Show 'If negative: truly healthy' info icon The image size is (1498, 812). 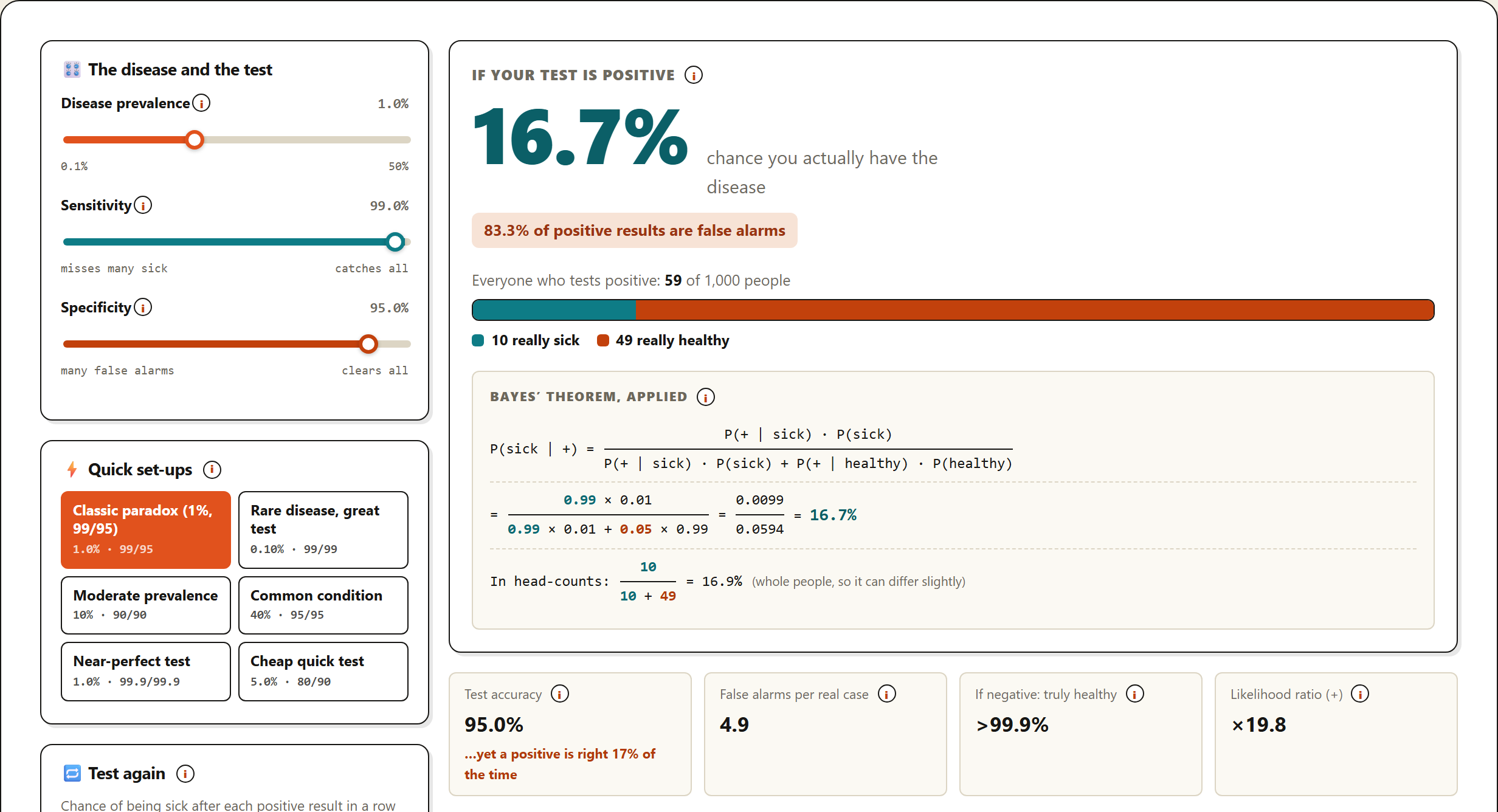[x=1134, y=693]
